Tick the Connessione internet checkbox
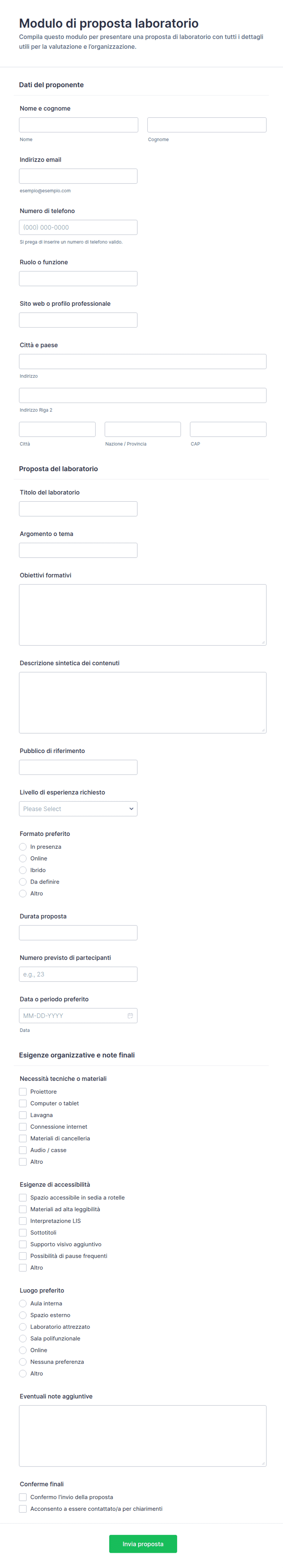This screenshot has width=283, height=1568. [x=23, y=1127]
